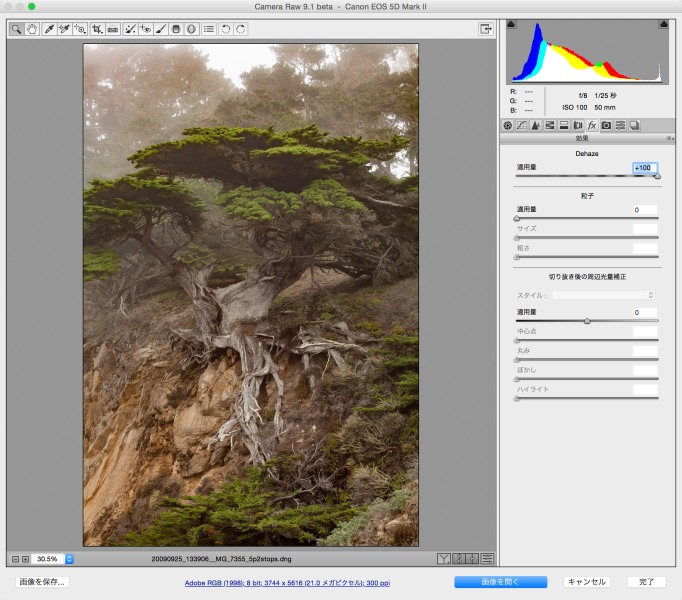Click the Dehaze amount value field

(643, 167)
